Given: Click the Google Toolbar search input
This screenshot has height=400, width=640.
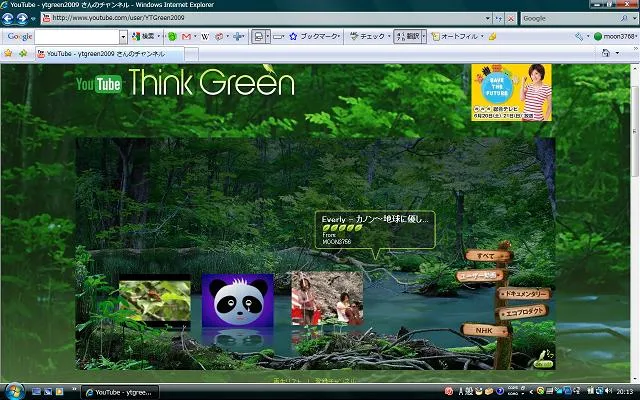Looking at the screenshot, I should click(77, 37).
